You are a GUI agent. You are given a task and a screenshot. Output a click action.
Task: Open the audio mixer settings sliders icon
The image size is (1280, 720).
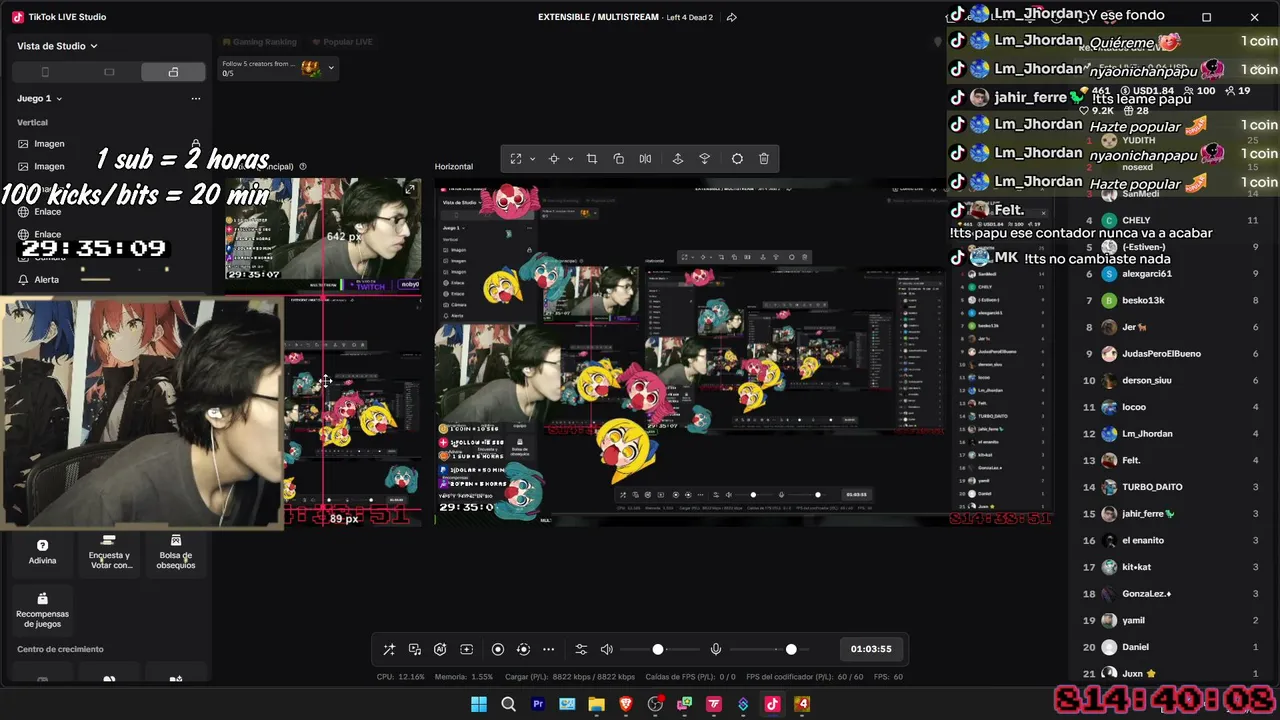[581, 649]
